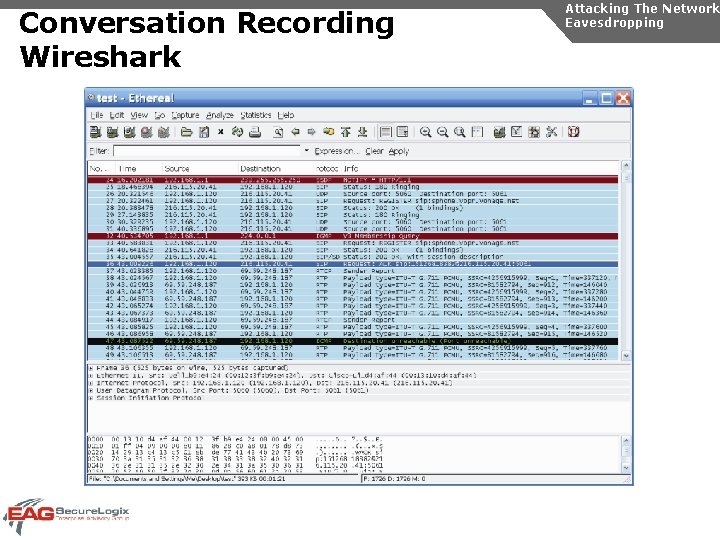Restart the running capture icon
Viewport: 720px width, 540px height.
[163, 132]
